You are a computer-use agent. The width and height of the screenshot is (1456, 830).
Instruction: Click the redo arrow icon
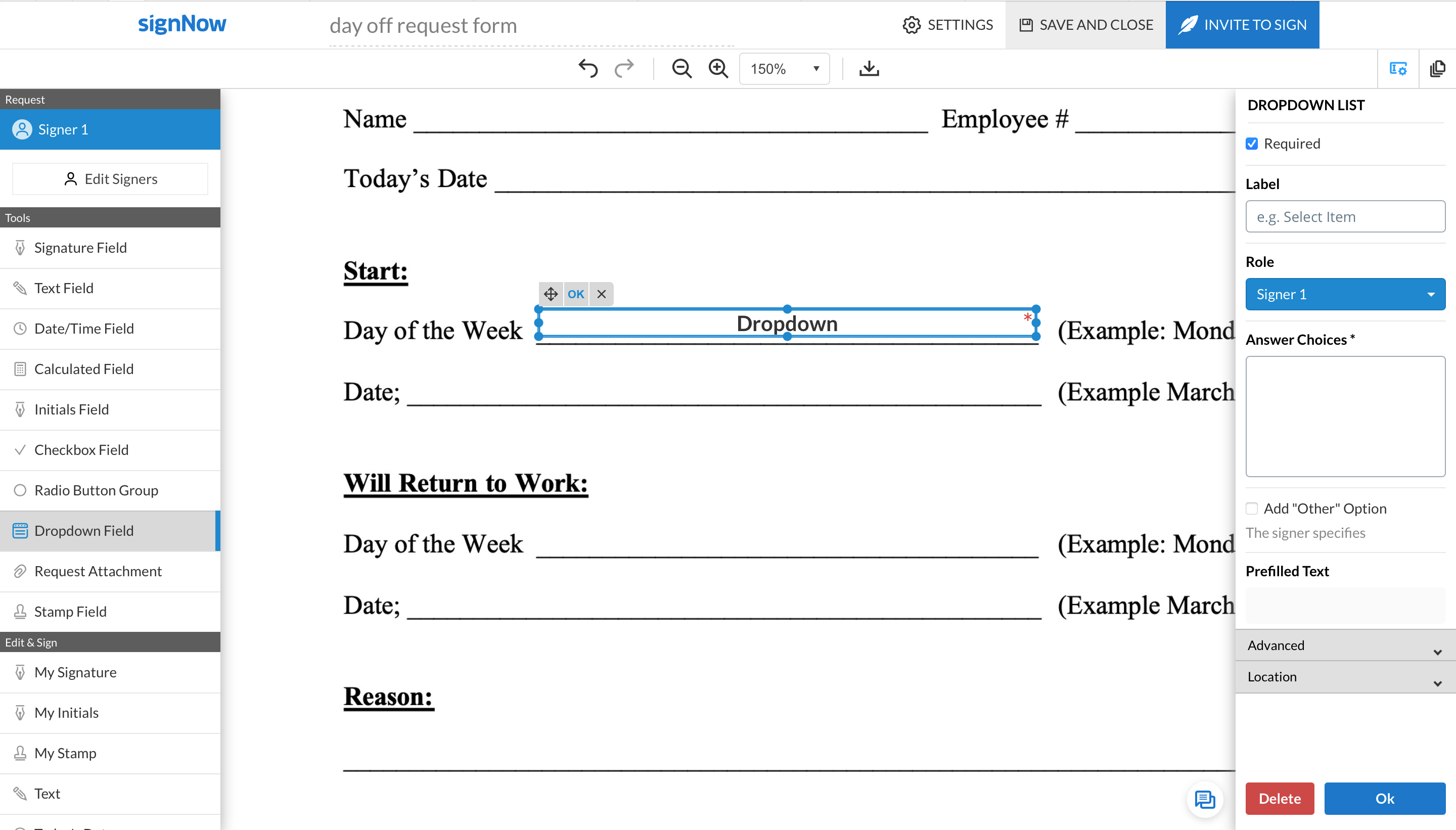(624, 68)
